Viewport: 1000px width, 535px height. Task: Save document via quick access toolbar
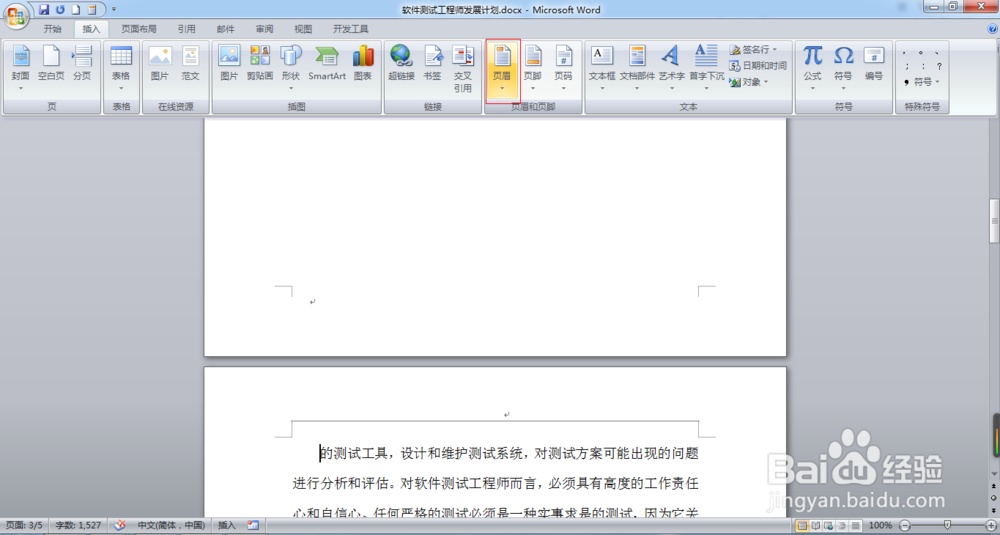(x=44, y=10)
